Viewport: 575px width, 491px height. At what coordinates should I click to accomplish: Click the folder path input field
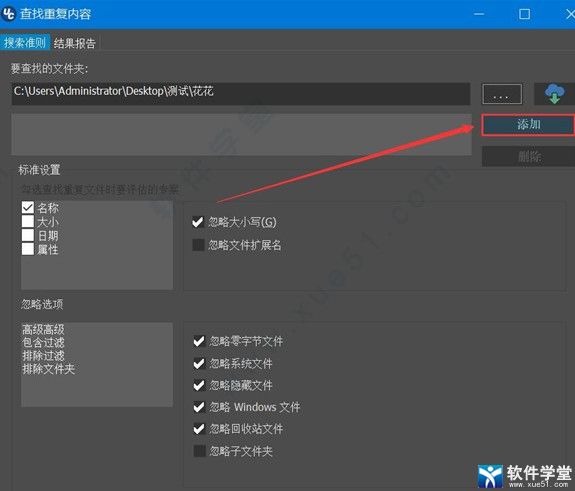(x=241, y=94)
